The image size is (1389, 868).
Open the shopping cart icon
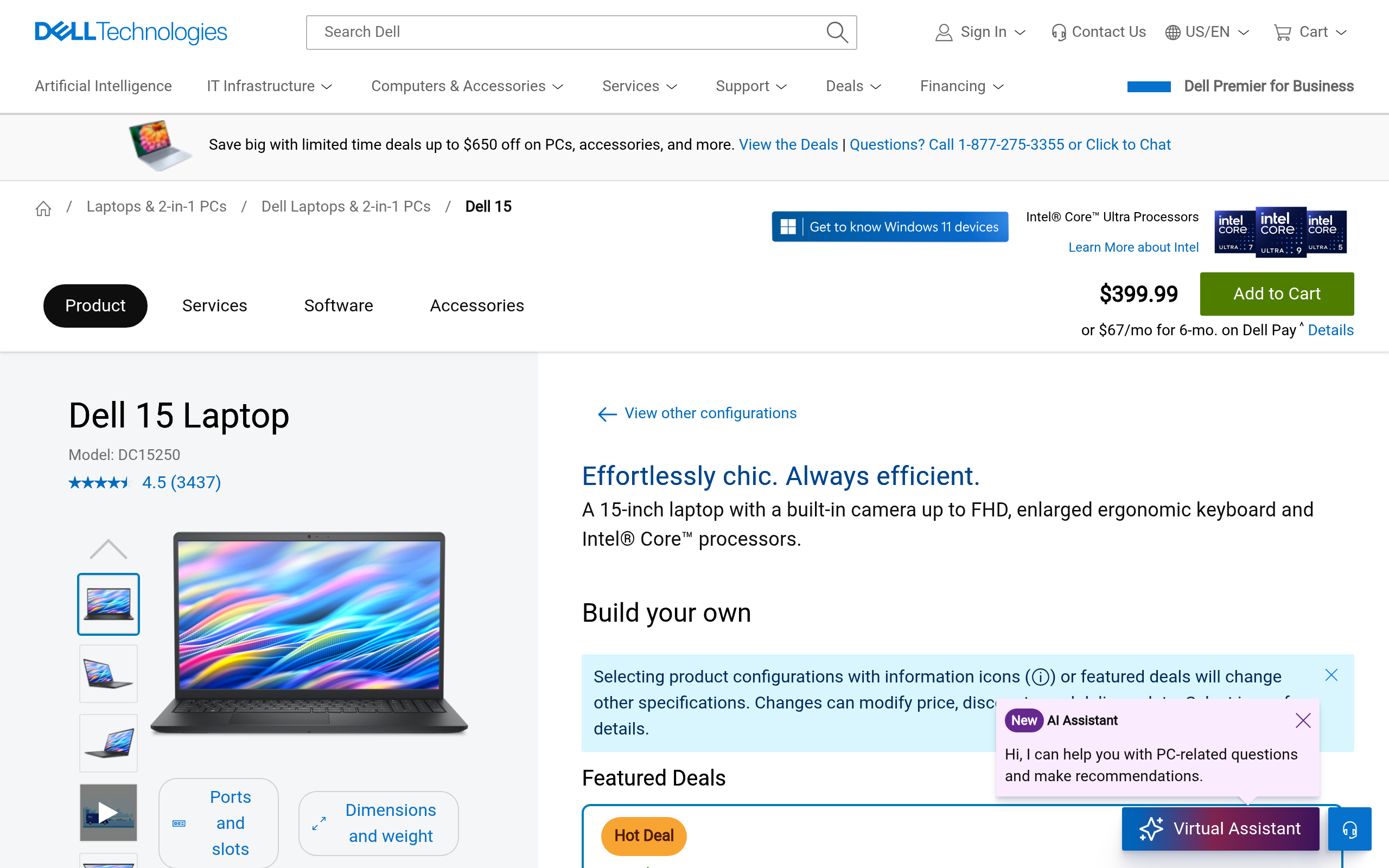tap(1282, 32)
